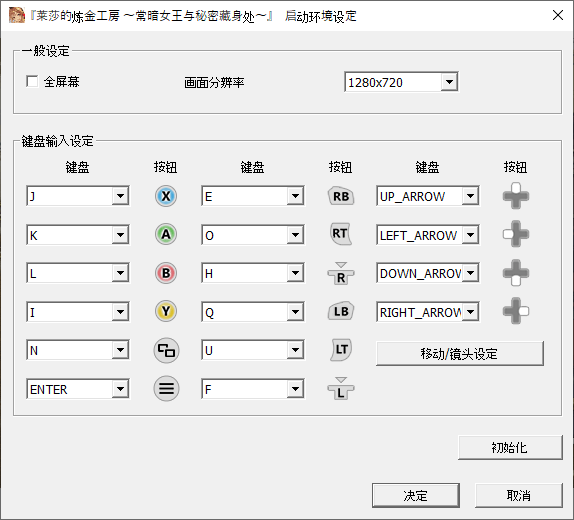Click the red B controller button icon
Image resolution: width=574 pixels, height=520 pixels.
(x=166, y=273)
